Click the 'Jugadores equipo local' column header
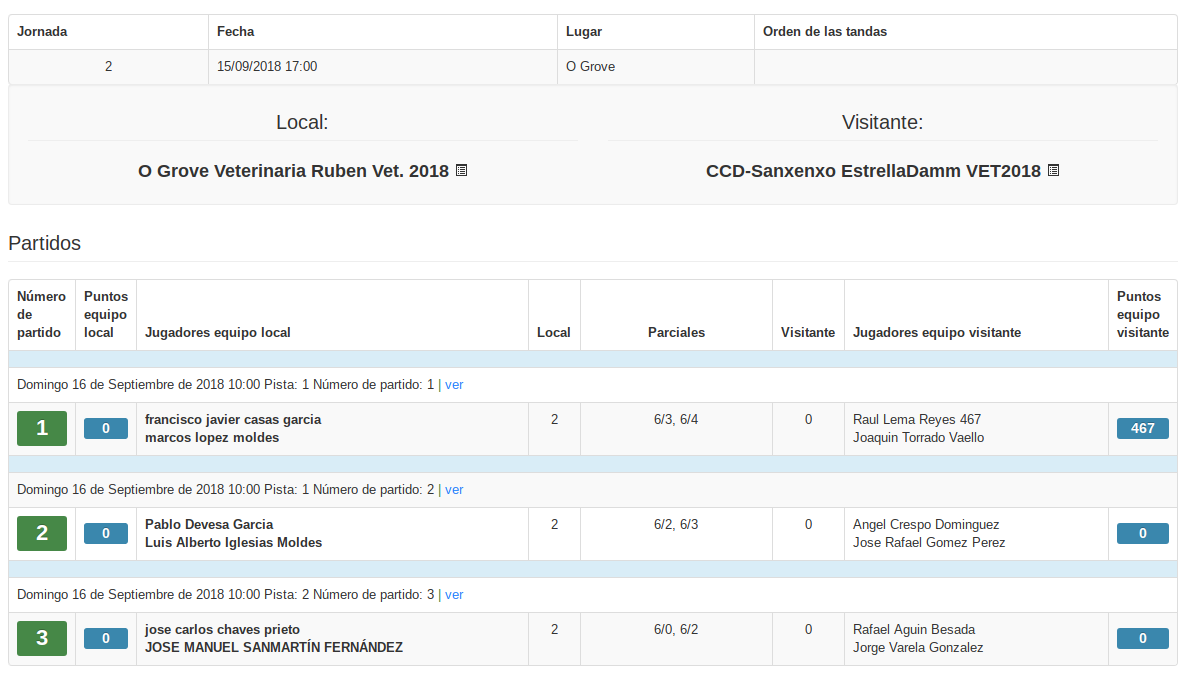The width and height of the screenshot is (1185, 676). click(x=218, y=333)
